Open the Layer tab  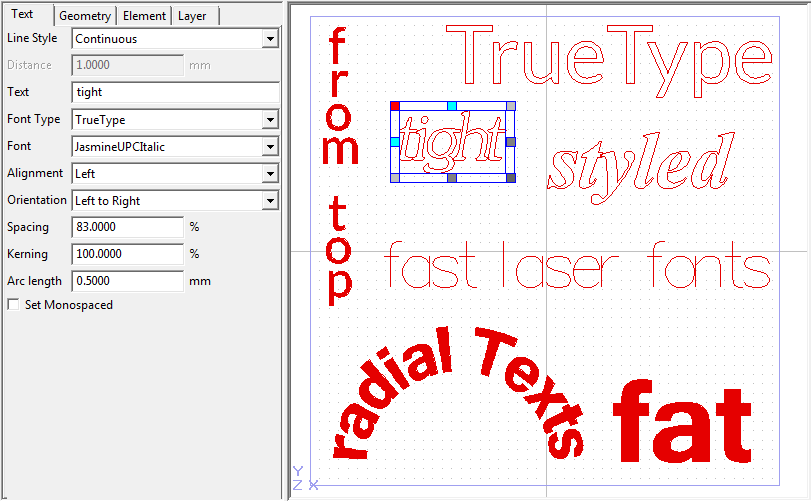[x=192, y=16]
